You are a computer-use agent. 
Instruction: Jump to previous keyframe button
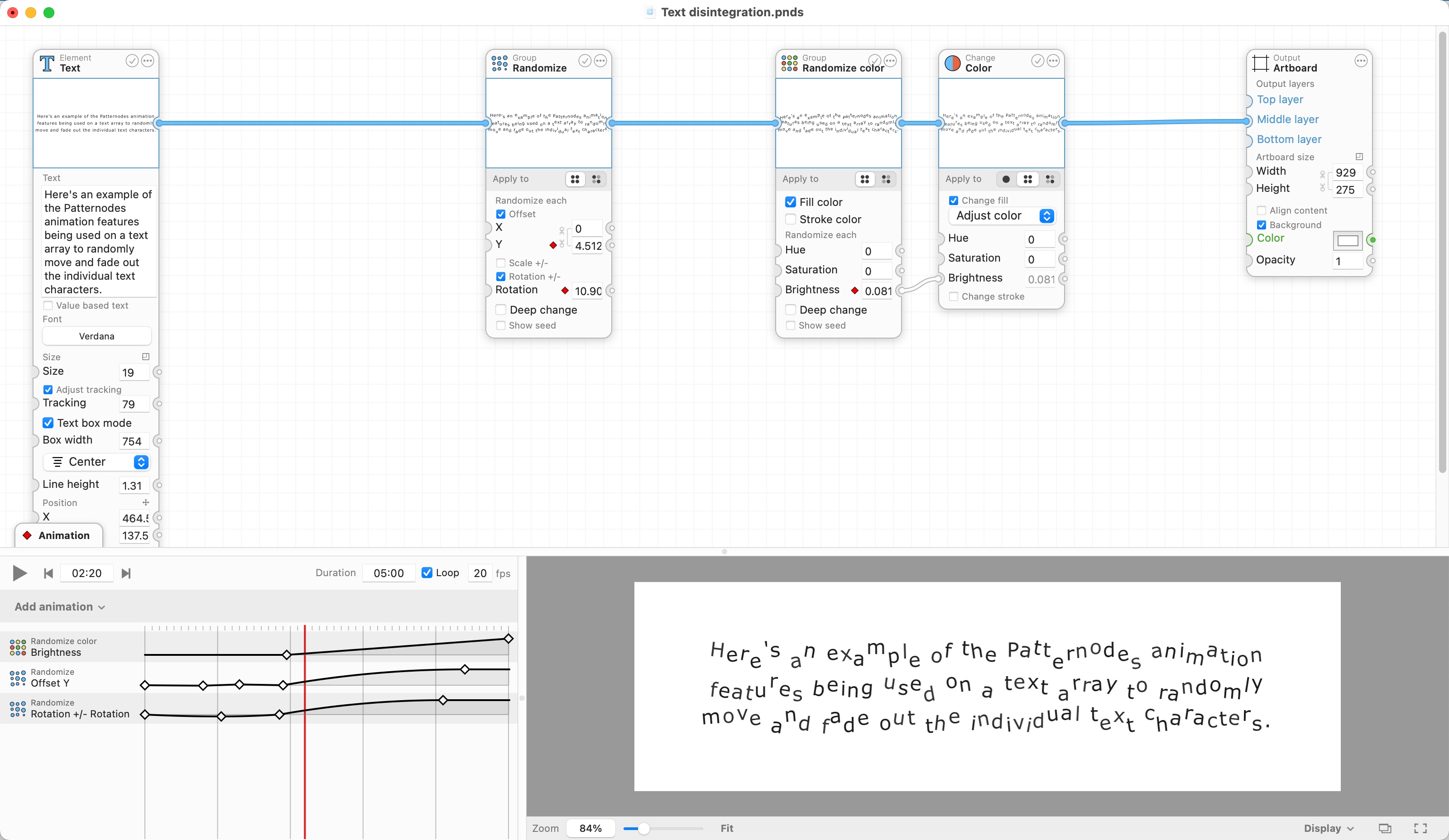point(48,573)
